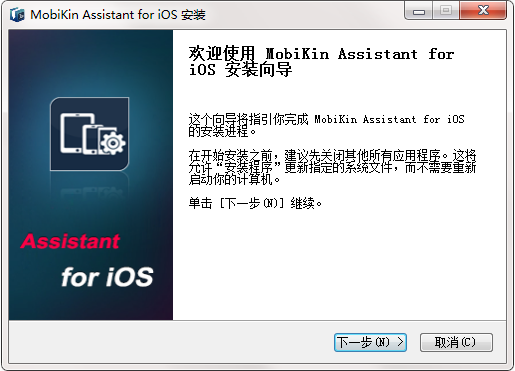This screenshot has width=515, height=371.
Task: Click the white for iOS text in the banner
Action: (x=107, y=277)
